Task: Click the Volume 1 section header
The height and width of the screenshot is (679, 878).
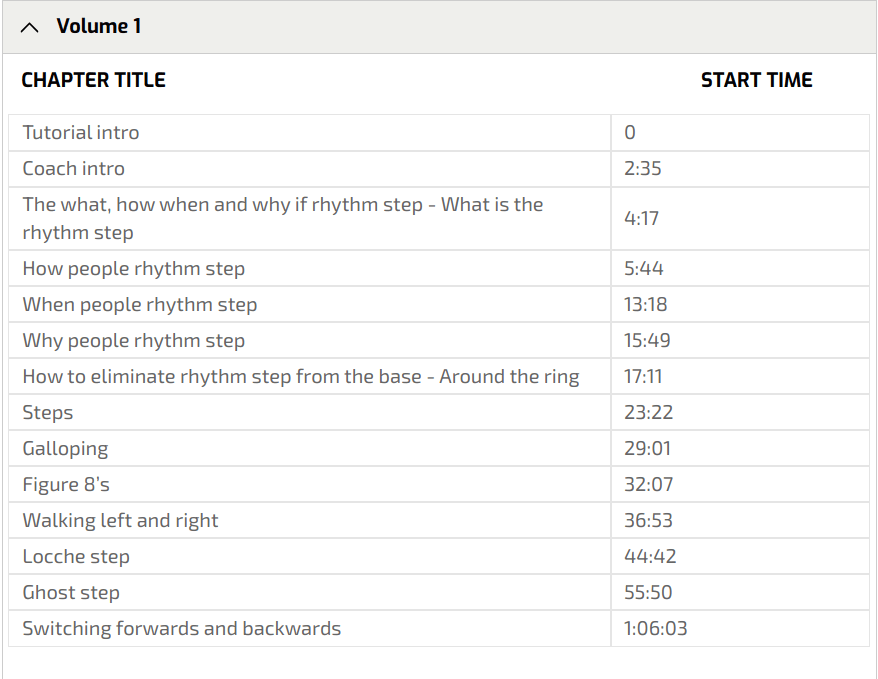Action: [98, 27]
